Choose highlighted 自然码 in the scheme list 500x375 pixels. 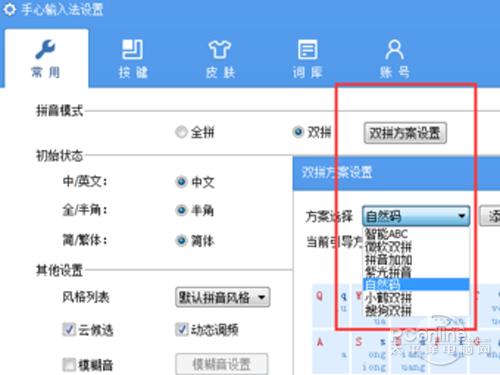pyautogui.click(x=416, y=284)
